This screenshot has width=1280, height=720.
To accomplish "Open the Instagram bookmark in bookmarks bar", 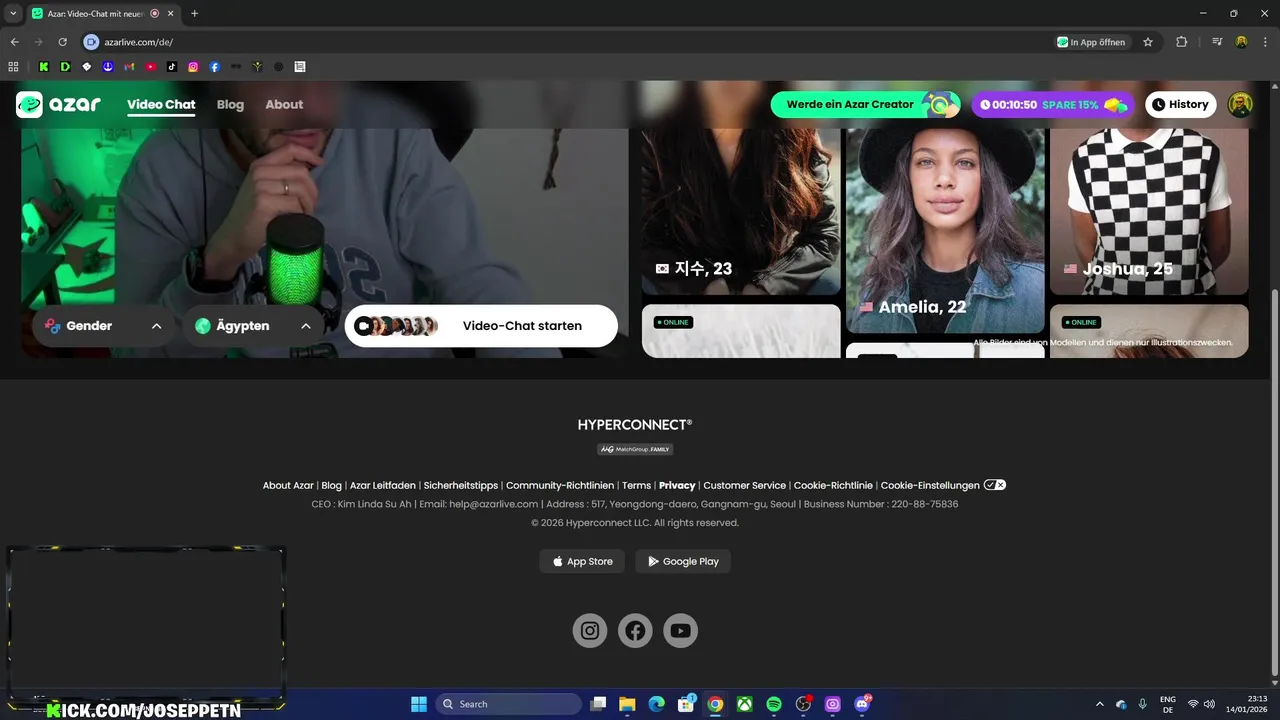I will [x=193, y=67].
